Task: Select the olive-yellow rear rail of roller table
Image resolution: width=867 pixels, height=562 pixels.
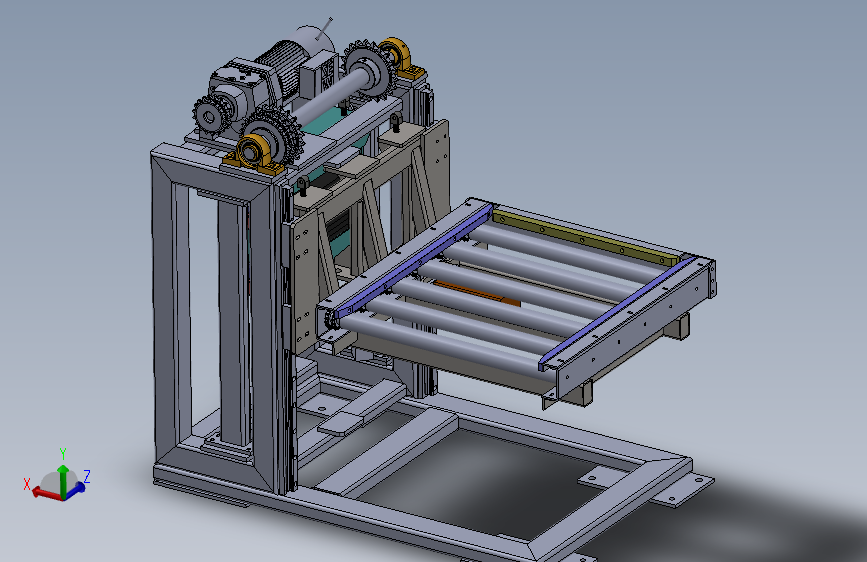Action: click(x=586, y=238)
